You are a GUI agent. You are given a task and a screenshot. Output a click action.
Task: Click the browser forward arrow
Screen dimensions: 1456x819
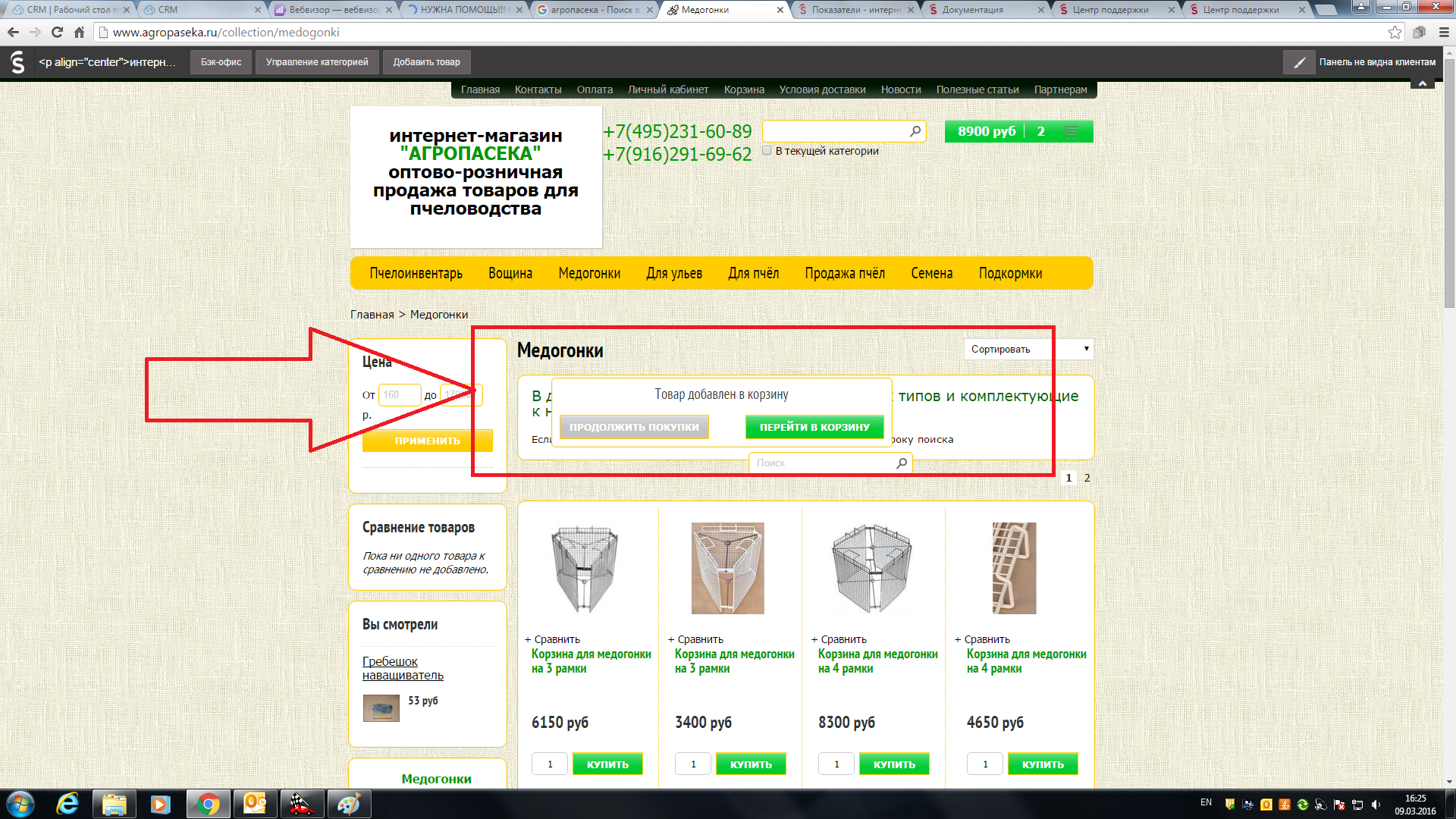pyautogui.click(x=35, y=32)
